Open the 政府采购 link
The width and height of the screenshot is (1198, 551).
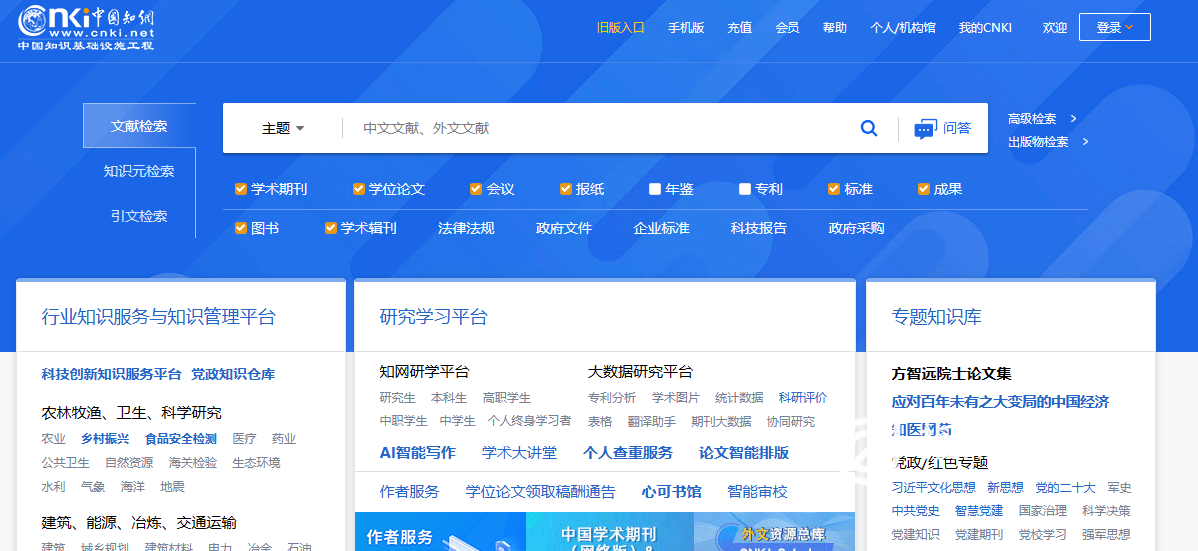pyautogui.click(x=856, y=228)
